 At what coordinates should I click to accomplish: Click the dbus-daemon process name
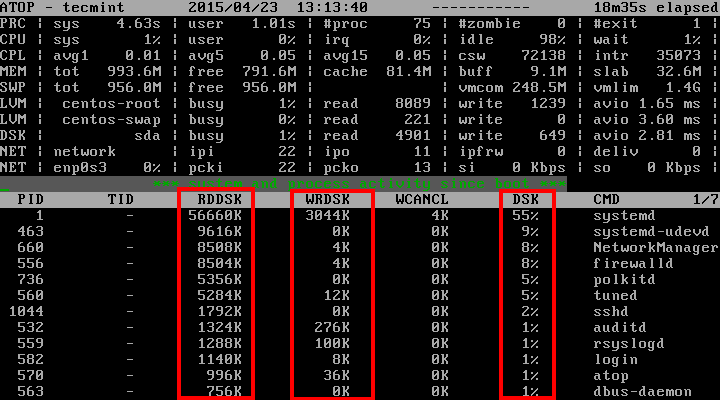[x=641, y=391]
